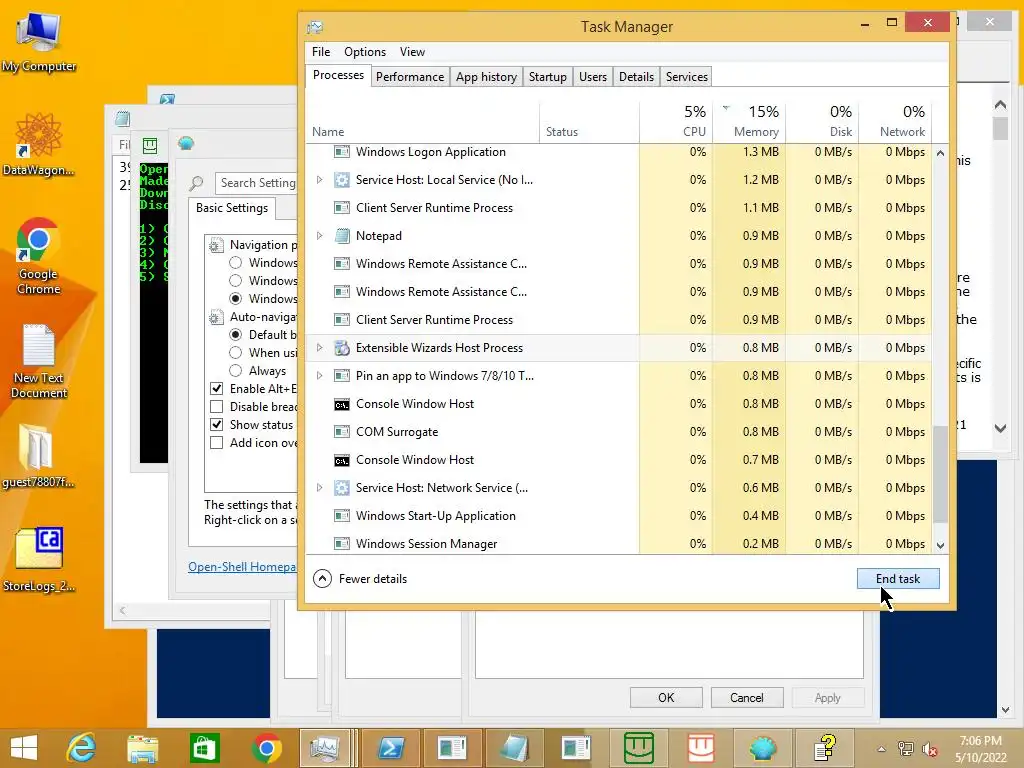Switch to Notepad taskbar button

point(515,748)
